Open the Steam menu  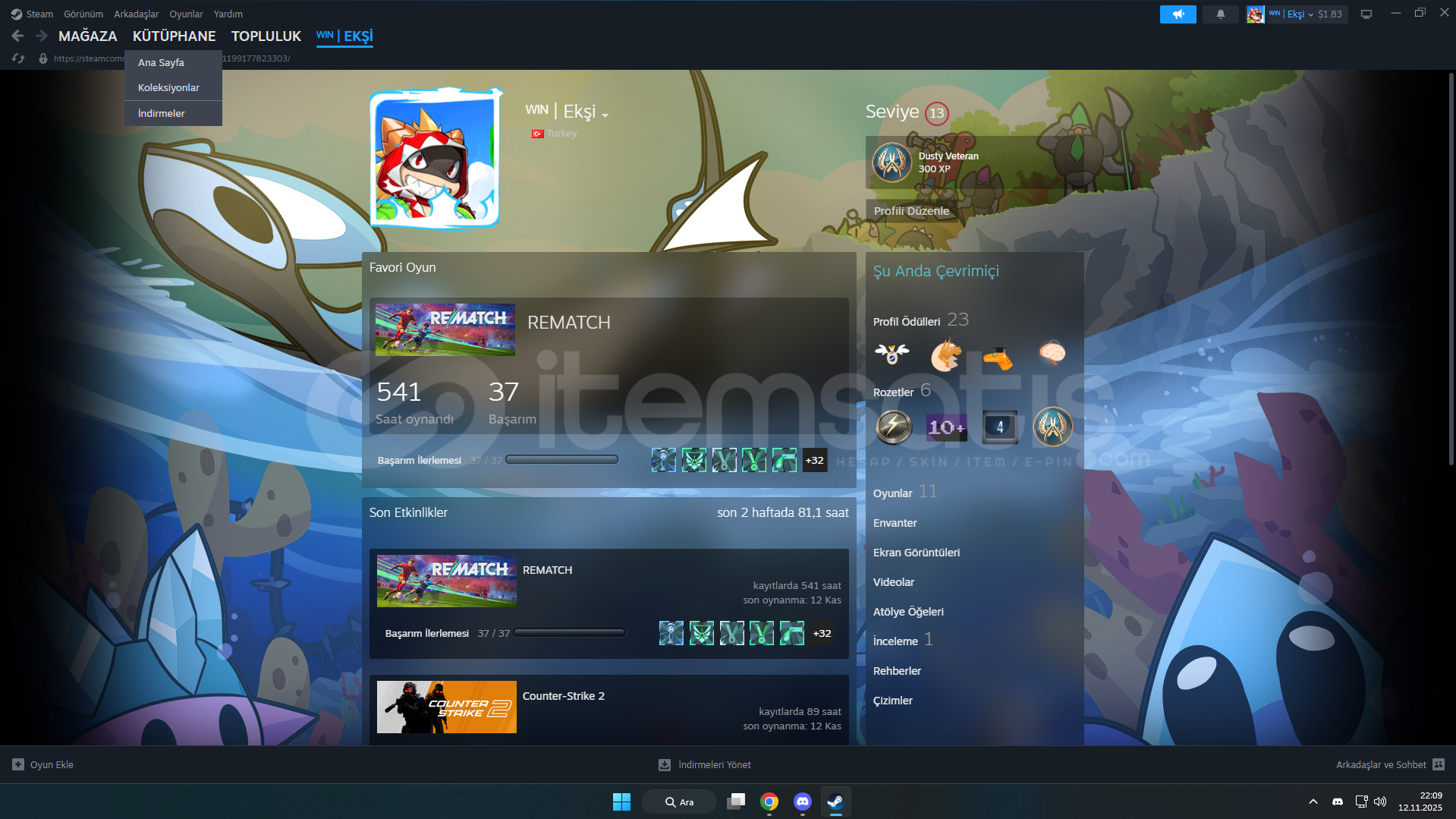click(39, 14)
